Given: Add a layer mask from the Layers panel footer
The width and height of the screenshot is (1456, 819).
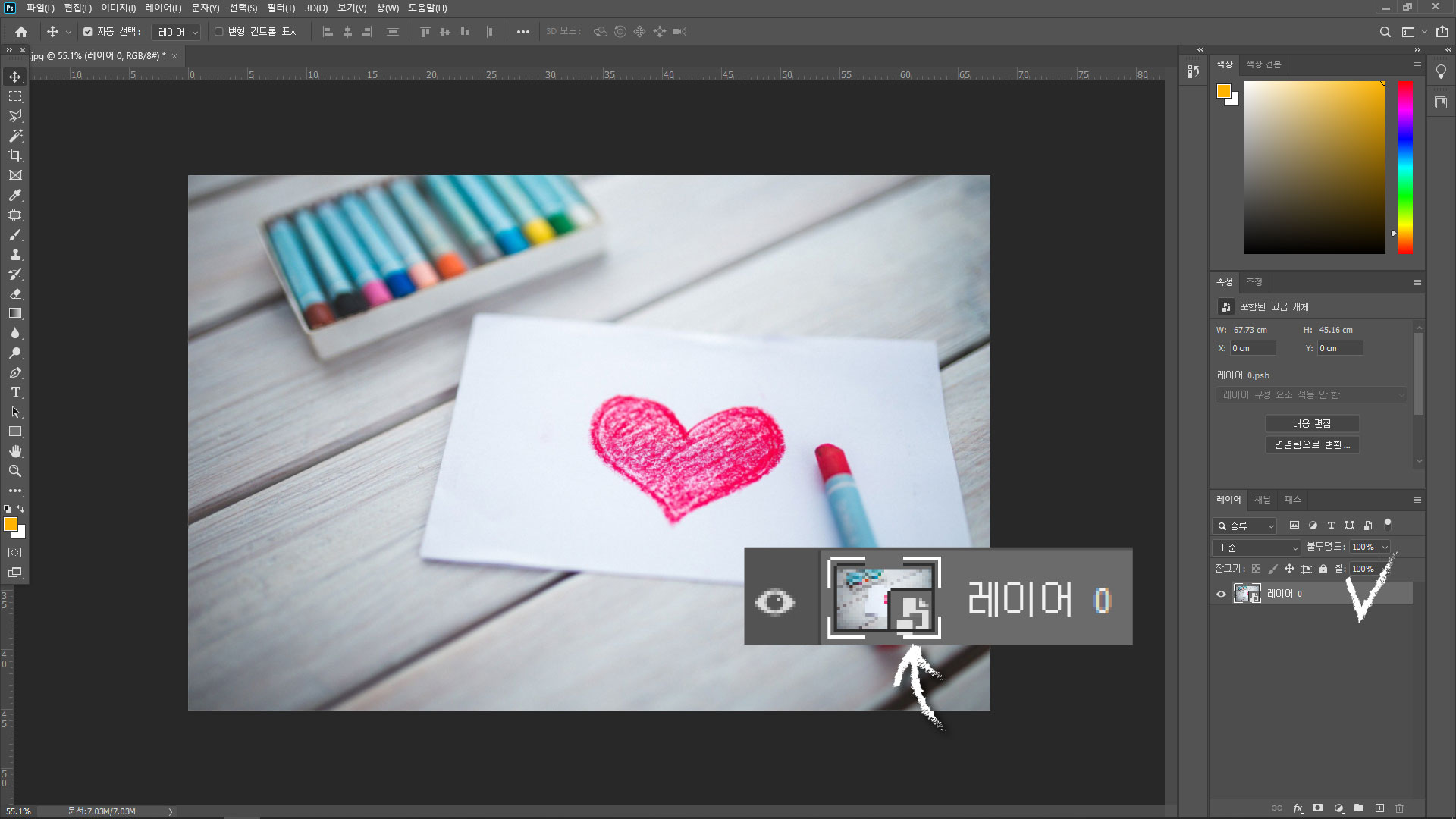Looking at the screenshot, I should coord(1318,808).
